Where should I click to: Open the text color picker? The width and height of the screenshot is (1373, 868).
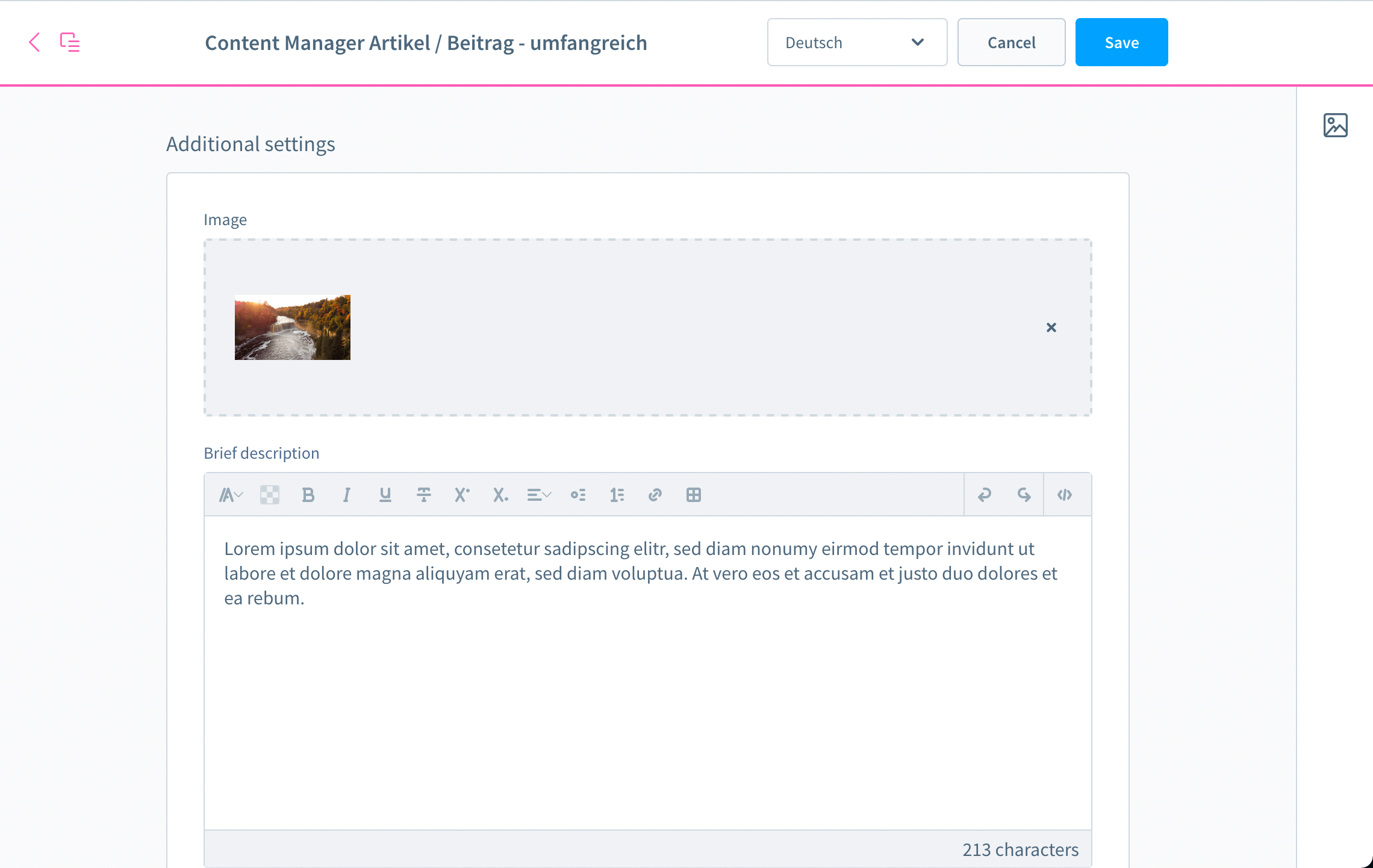pyautogui.click(x=269, y=495)
